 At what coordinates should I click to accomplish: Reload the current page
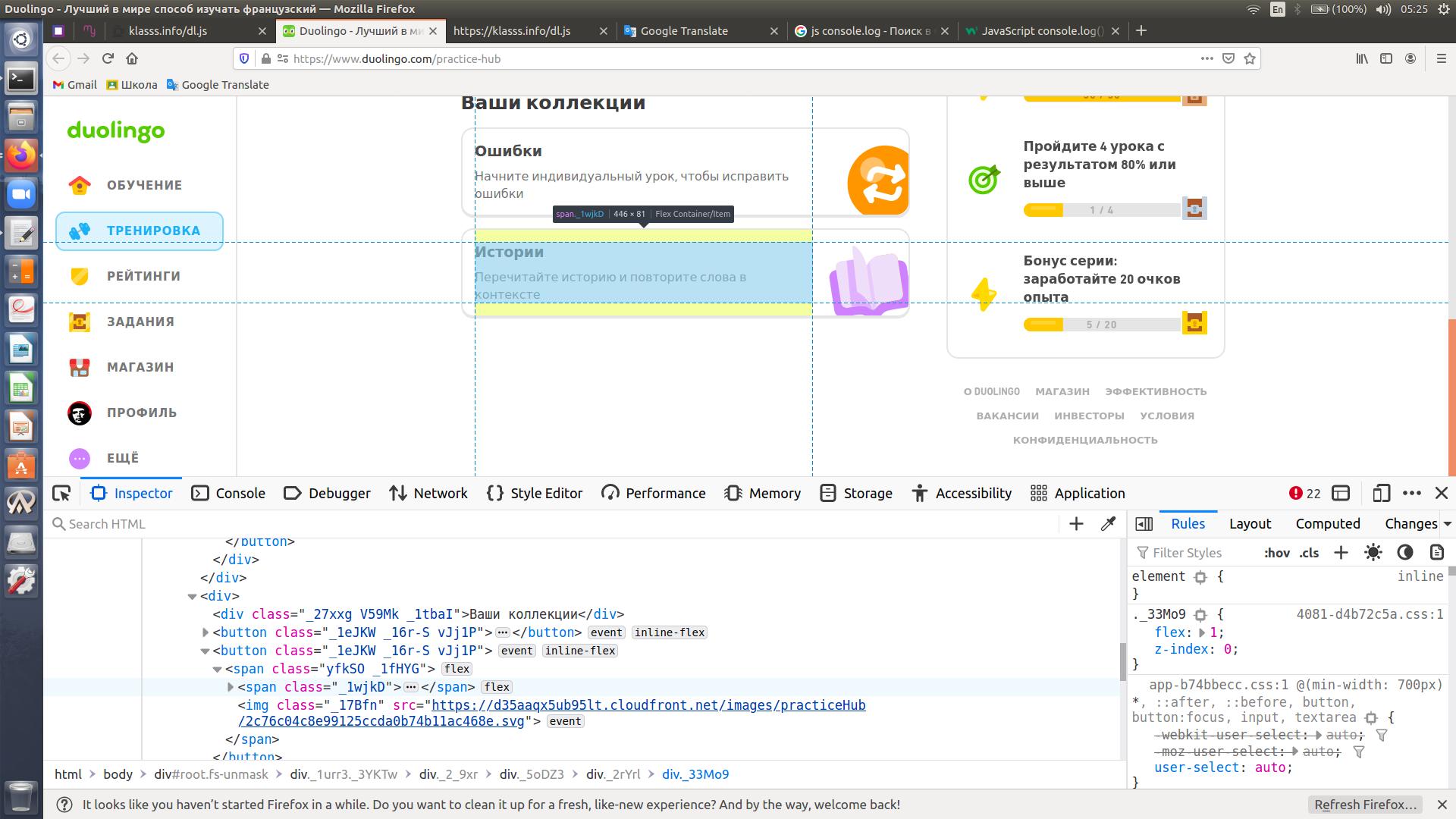[108, 58]
